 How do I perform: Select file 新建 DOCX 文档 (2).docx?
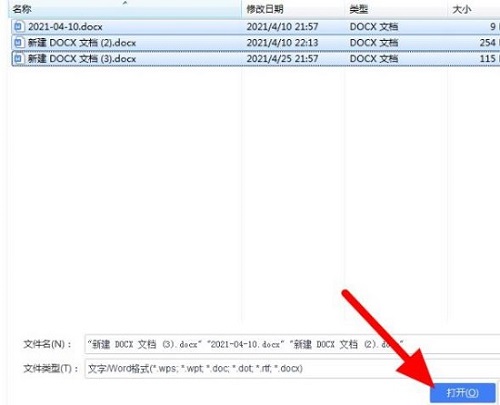[255, 43]
